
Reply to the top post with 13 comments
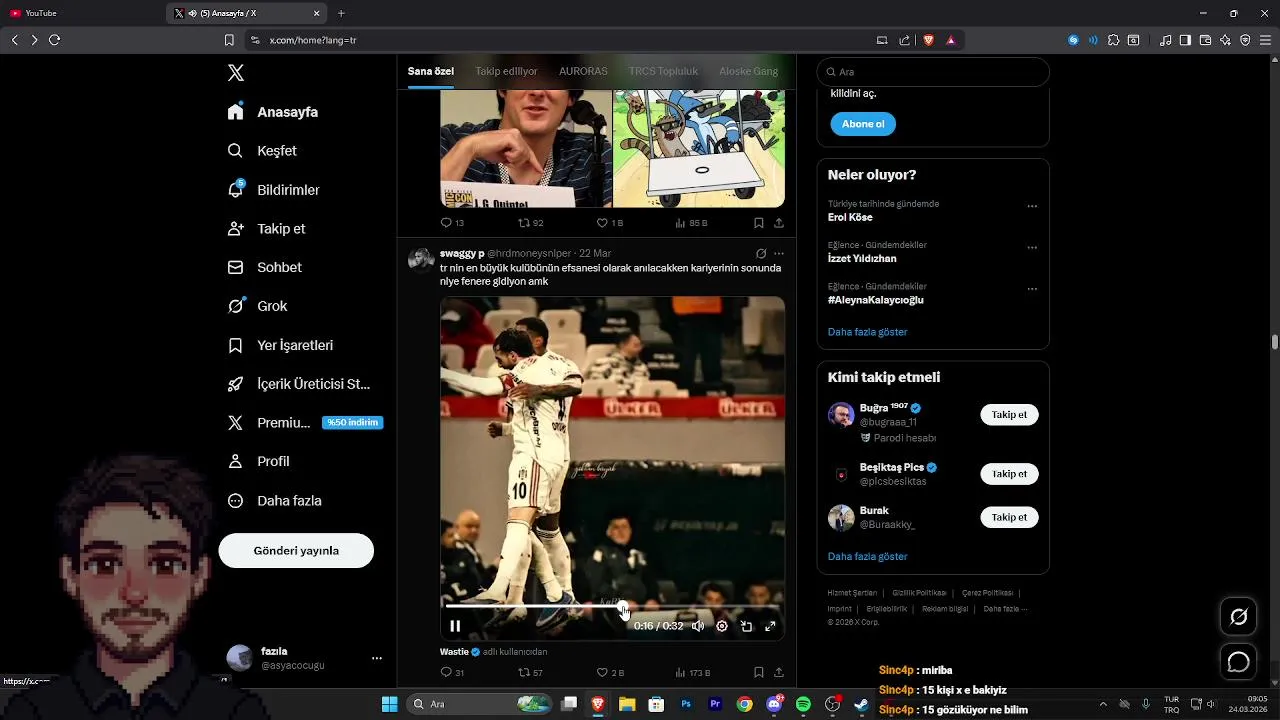point(452,223)
